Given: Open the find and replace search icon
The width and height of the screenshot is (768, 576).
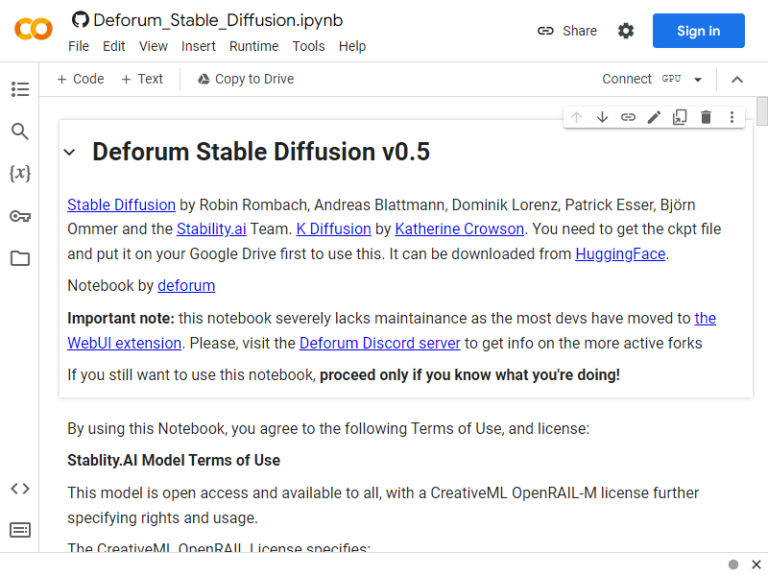Looking at the screenshot, I should (20, 131).
